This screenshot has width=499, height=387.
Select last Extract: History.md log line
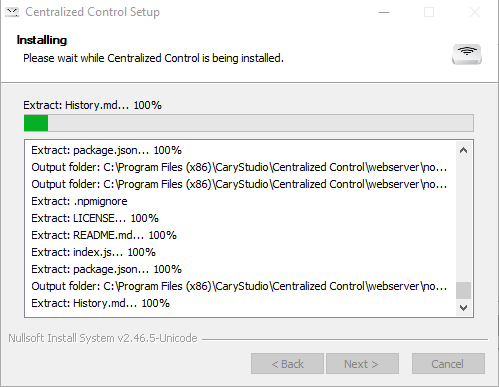click(100, 303)
